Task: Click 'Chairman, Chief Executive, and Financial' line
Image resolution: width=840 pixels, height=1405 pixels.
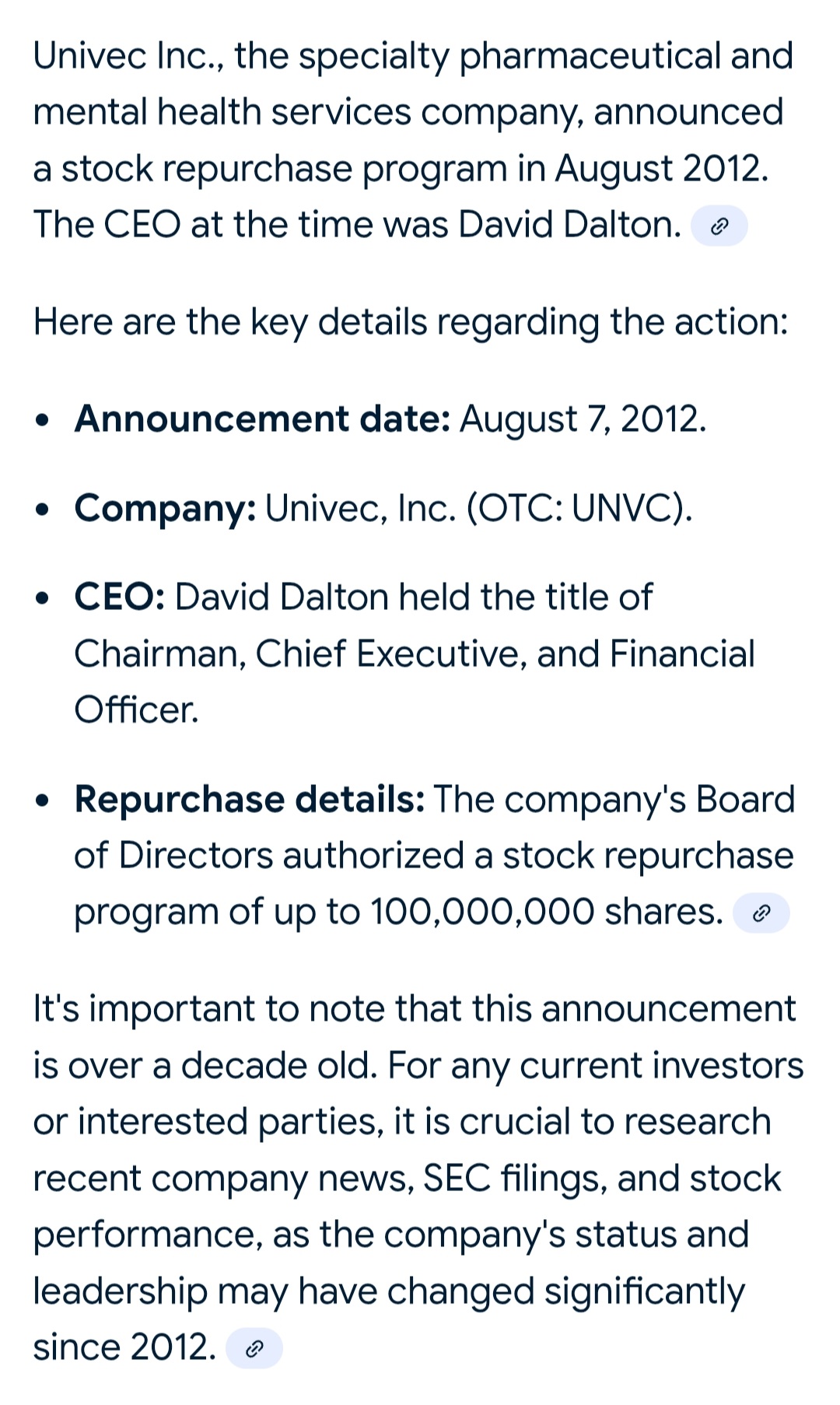Action: pos(415,654)
